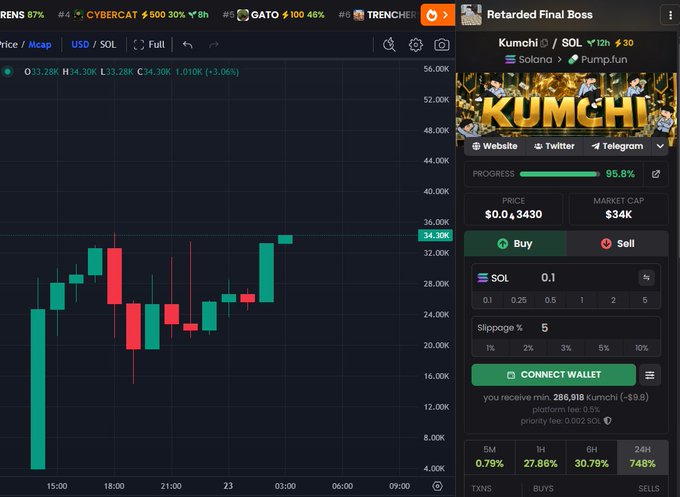Set slippage to 1%
The width and height of the screenshot is (680, 497).
point(490,348)
